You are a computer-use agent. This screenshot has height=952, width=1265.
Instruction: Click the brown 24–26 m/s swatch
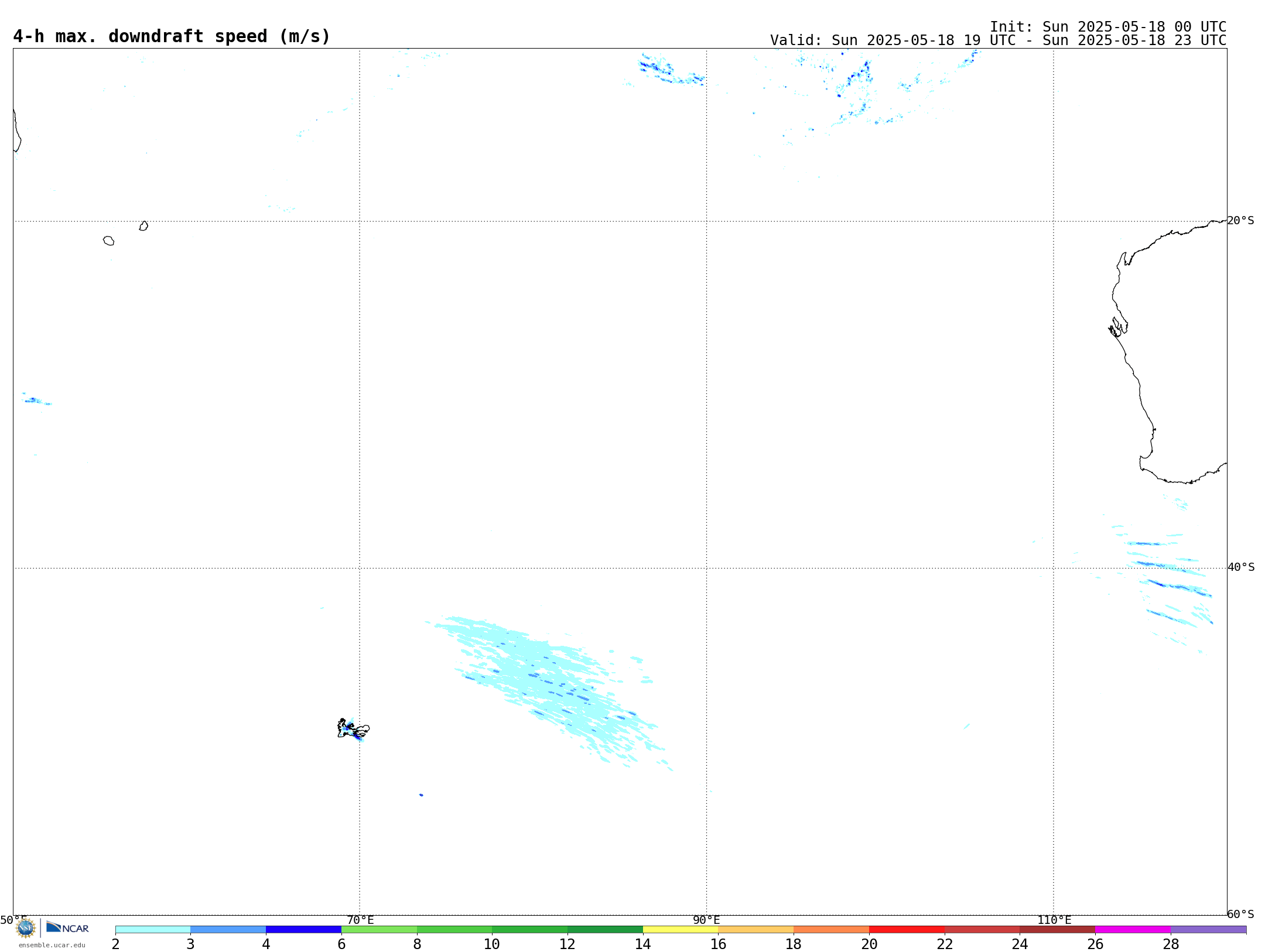click(1058, 929)
